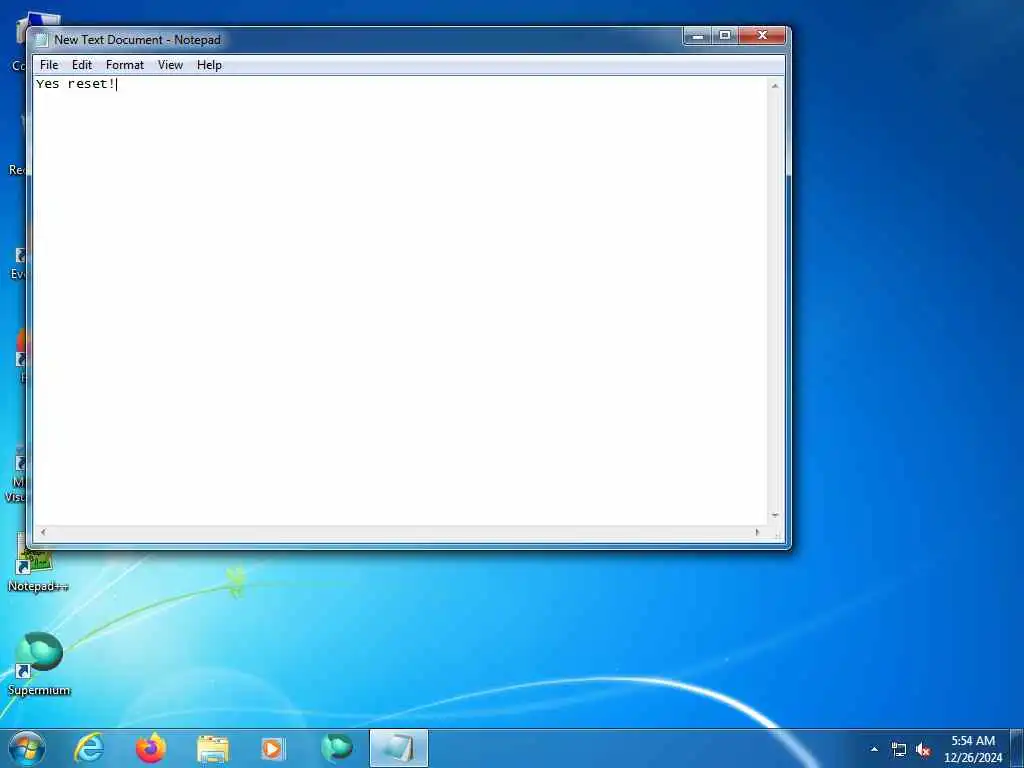Open Windows Media Player from taskbar
This screenshot has height=768, width=1024.
273,748
